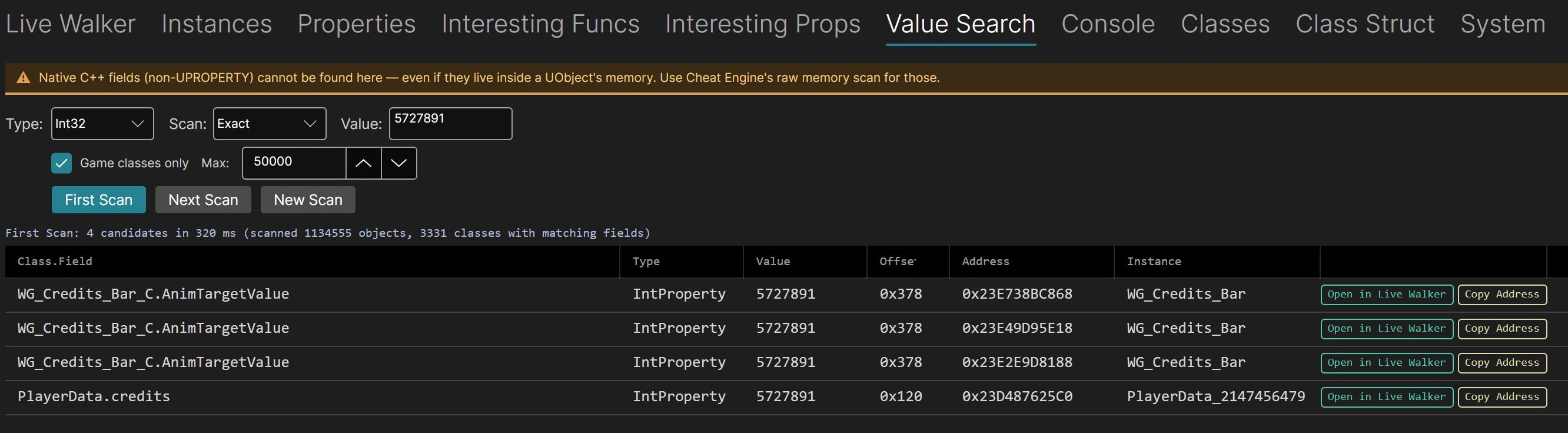Click the First Scan button
The height and width of the screenshot is (433, 1568).
[99, 200]
